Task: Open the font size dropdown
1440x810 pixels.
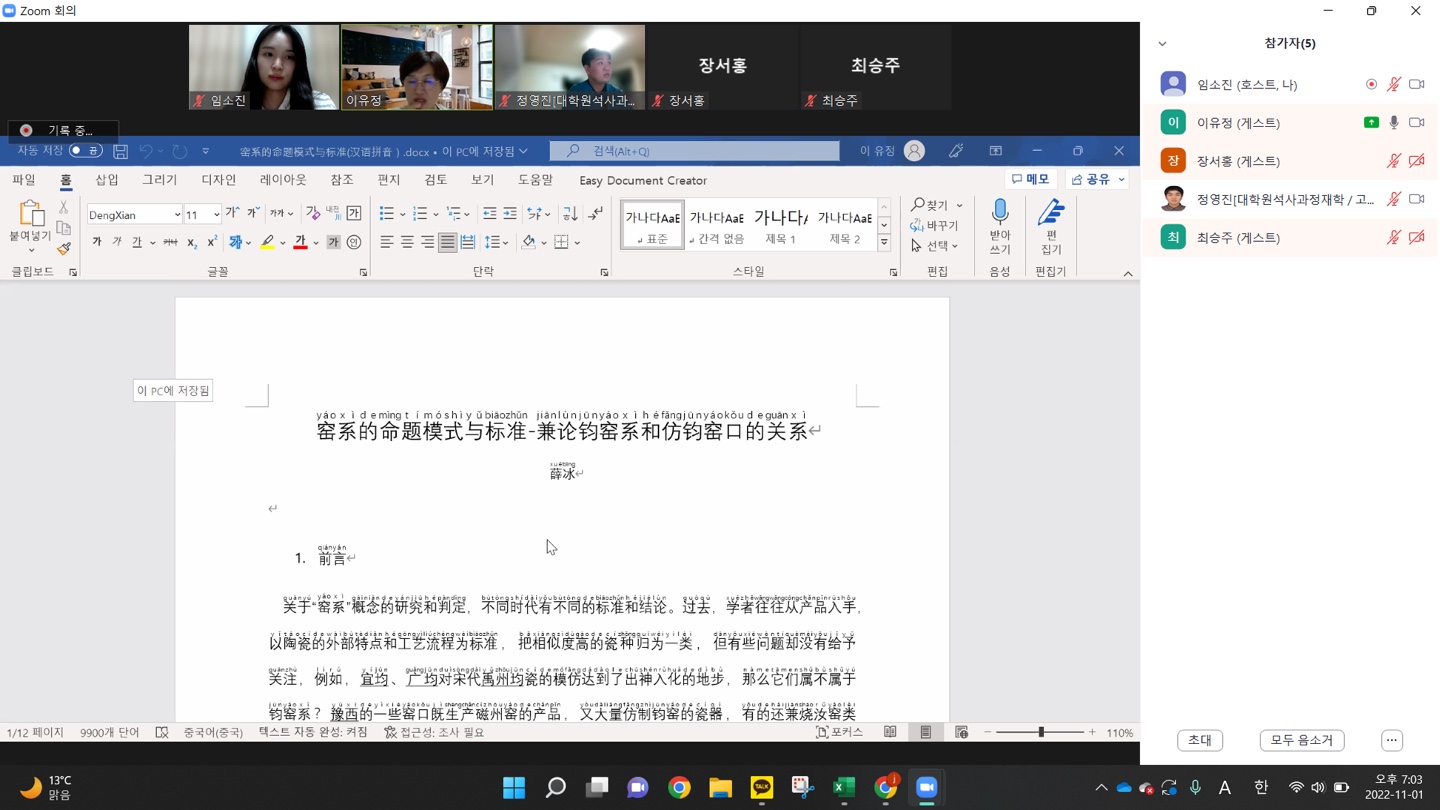Action: pyautogui.click(x=216, y=215)
